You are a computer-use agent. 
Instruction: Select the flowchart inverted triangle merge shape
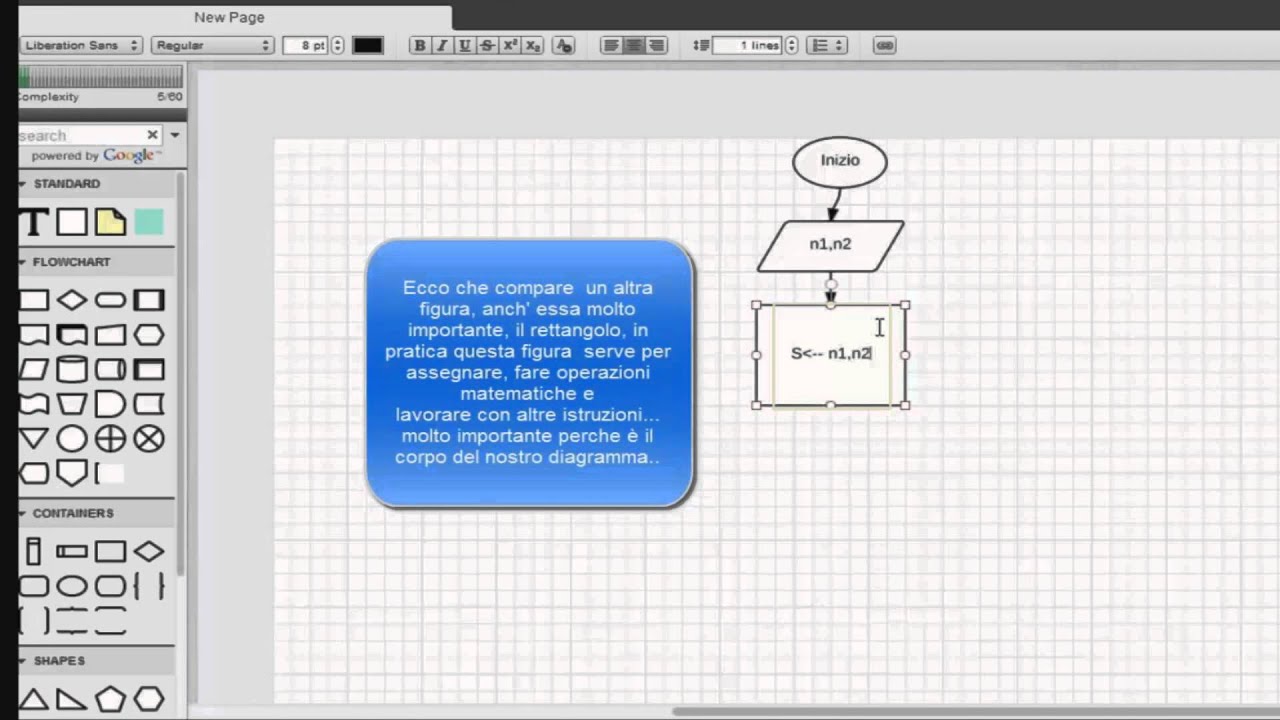click(x=33, y=438)
